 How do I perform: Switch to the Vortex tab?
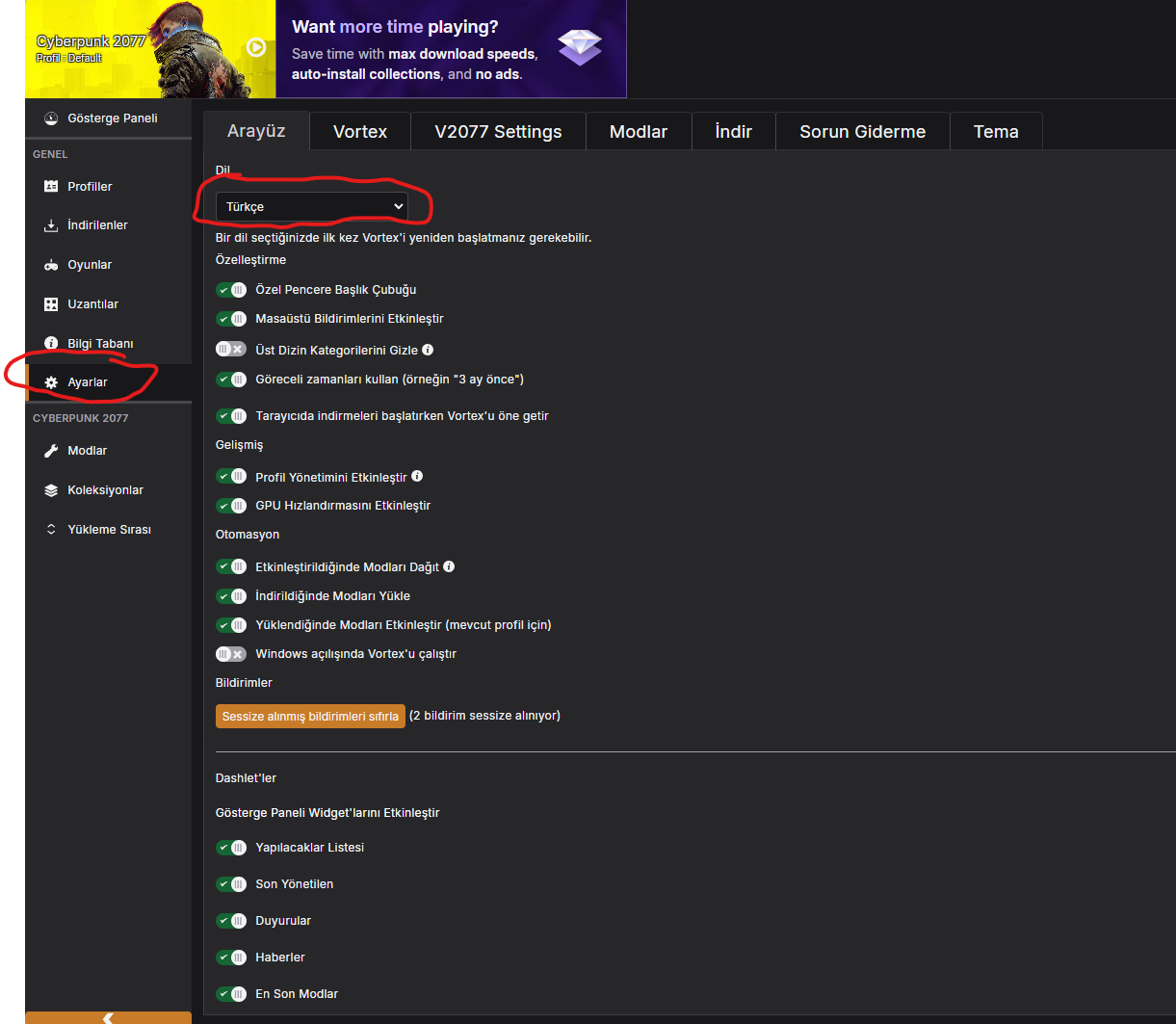tap(360, 132)
